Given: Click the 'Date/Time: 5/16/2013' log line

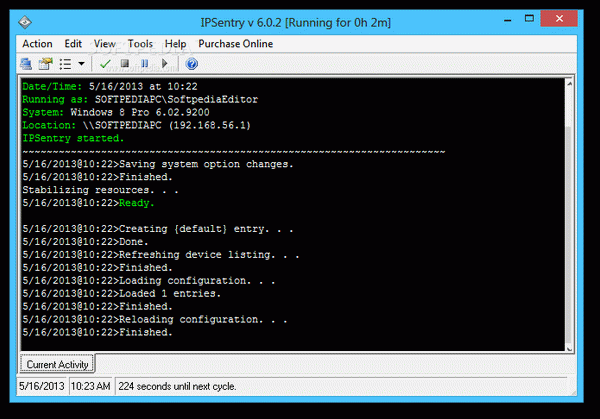Looking at the screenshot, I should click(x=110, y=86).
